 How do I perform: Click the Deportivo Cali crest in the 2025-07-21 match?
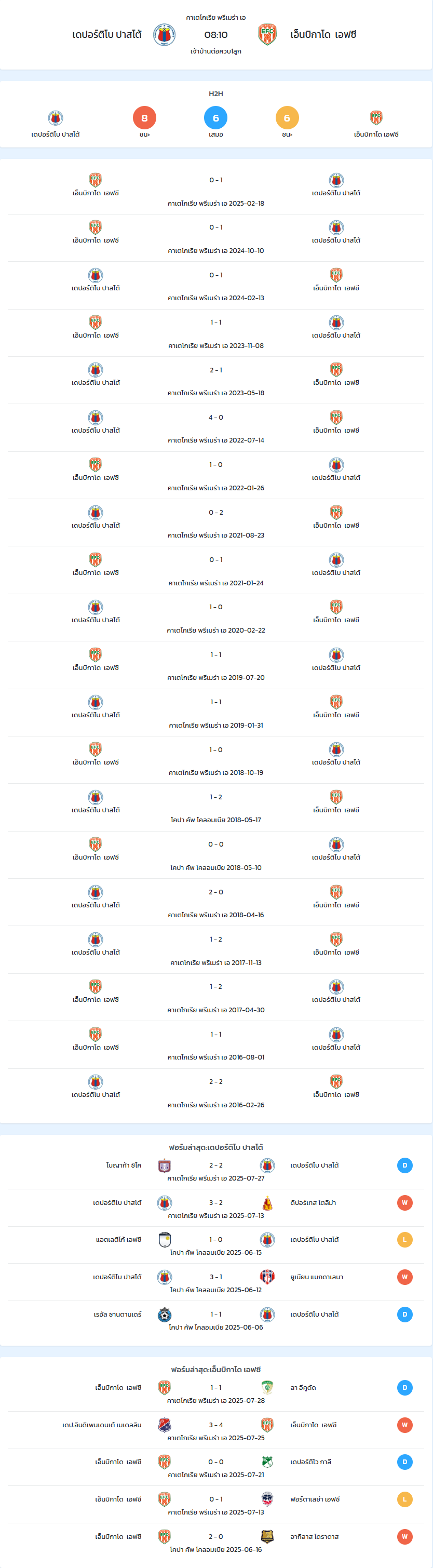click(x=267, y=1462)
